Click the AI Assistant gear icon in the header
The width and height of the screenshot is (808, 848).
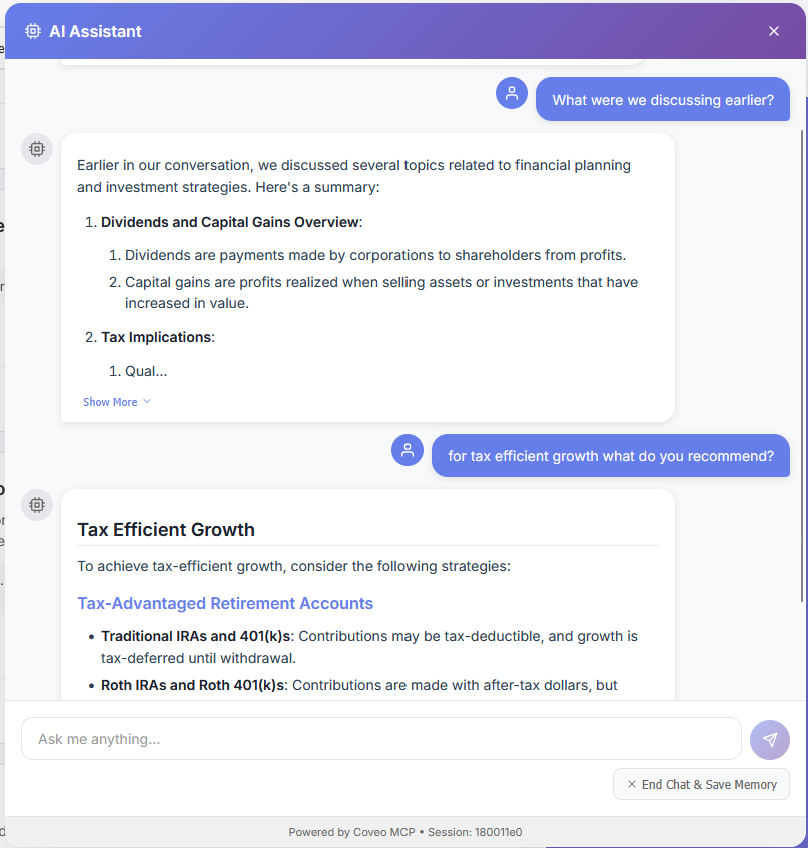pos(33,31)
